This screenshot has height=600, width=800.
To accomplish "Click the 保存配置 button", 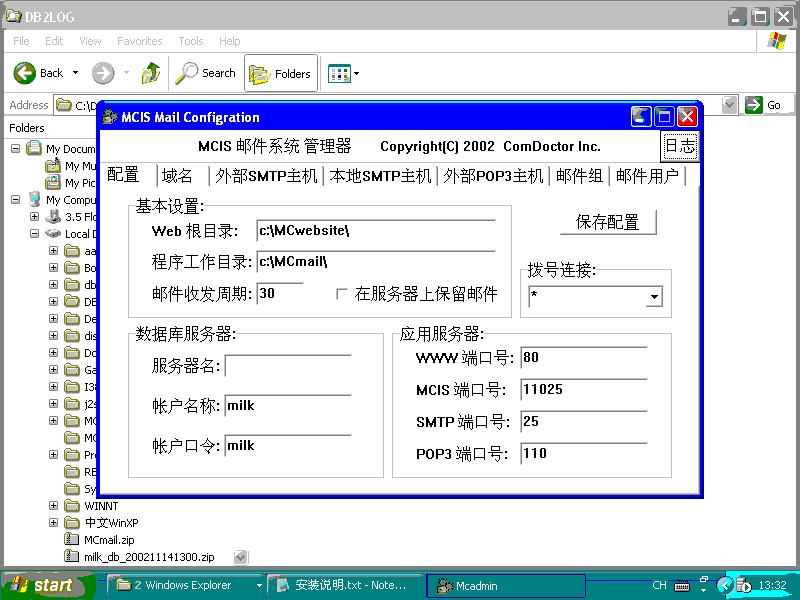I will pos(608,222).
